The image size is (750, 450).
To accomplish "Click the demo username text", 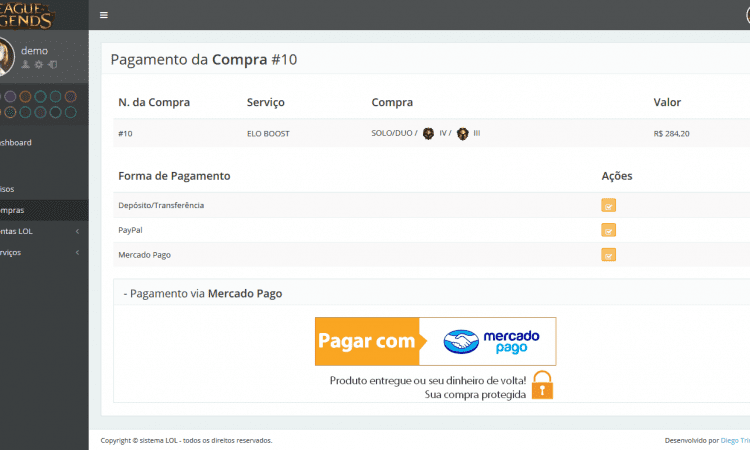I will tap(34, 51).
